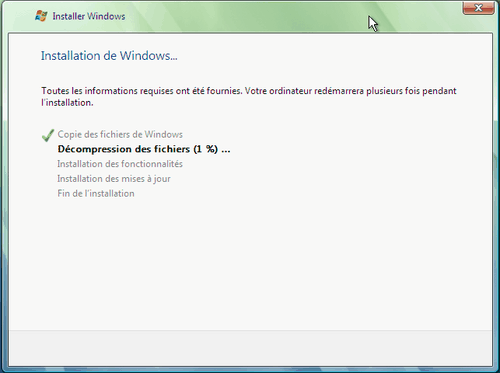Click the word "pendant" in the description
Image resolution: width=500 pixels, height=373 pixels.
pyautogui.click(x=439, y=91)
